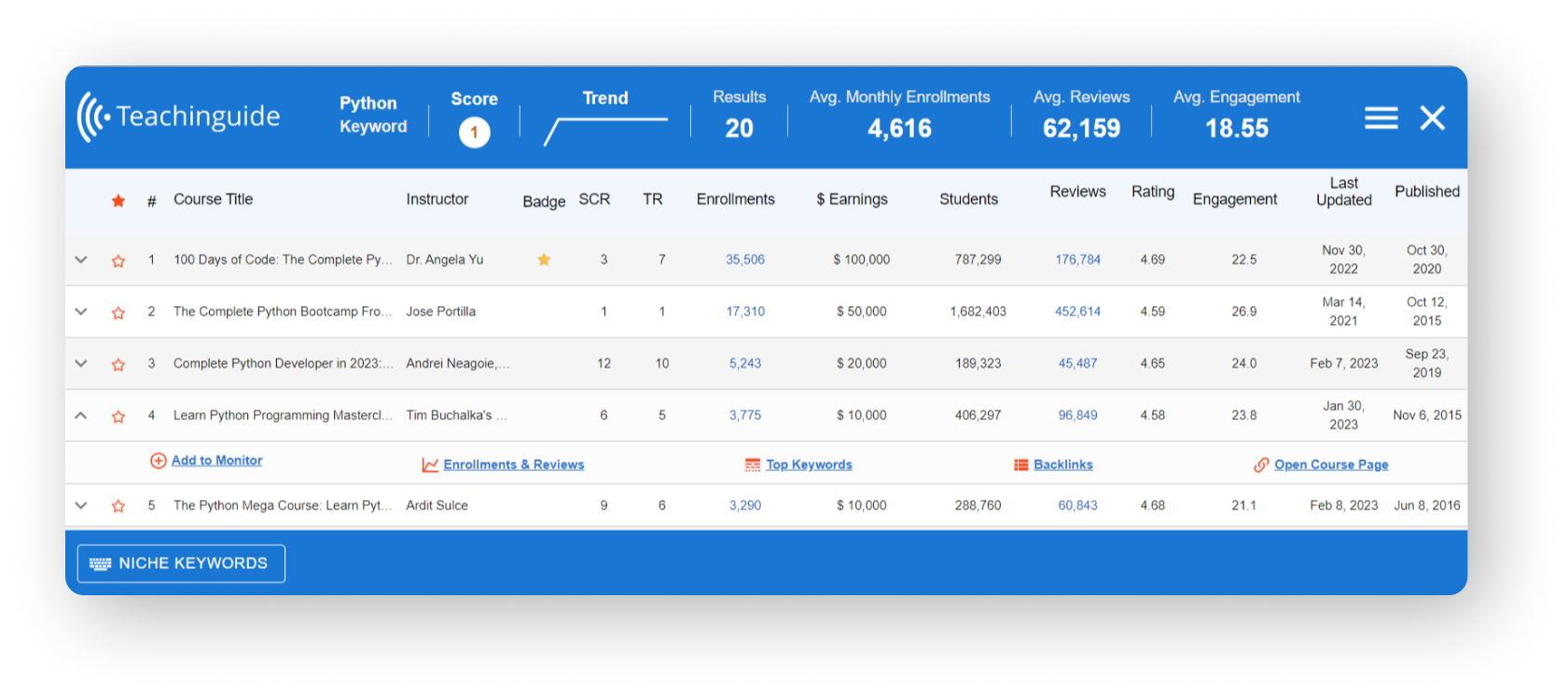Viewport: 1568px width, 696px height.
Task: Expand The Python Mega Course row
Action: [x=81, y=505]
